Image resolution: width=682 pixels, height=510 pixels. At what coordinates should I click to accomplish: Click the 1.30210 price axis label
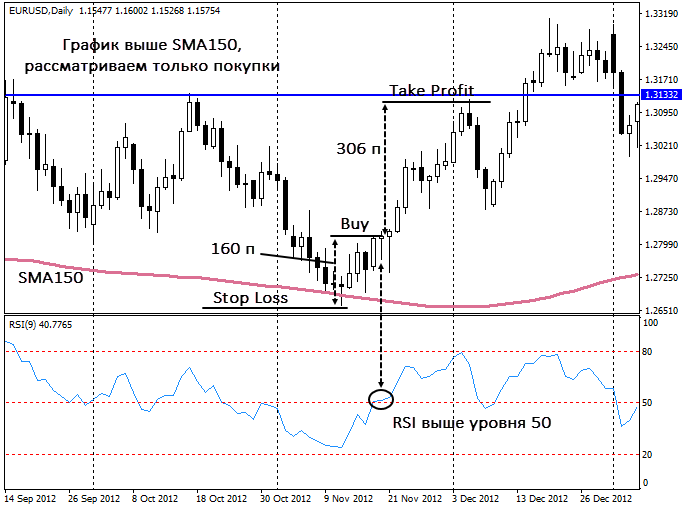pyautogui.click(x=662, y=146)
